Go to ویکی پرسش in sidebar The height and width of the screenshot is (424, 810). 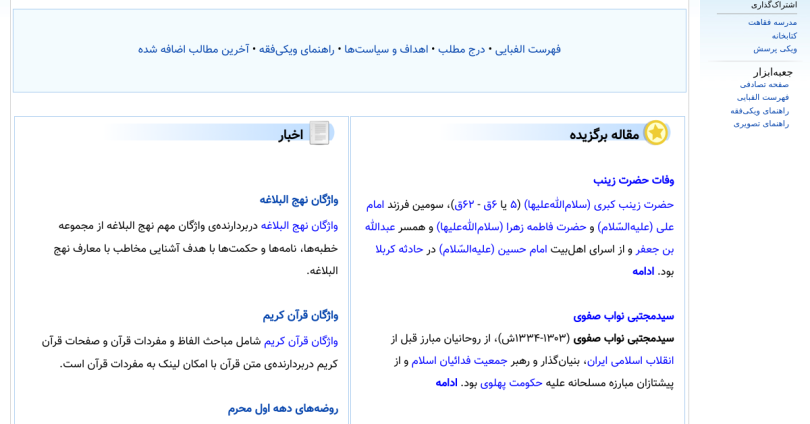pos(775,49)
